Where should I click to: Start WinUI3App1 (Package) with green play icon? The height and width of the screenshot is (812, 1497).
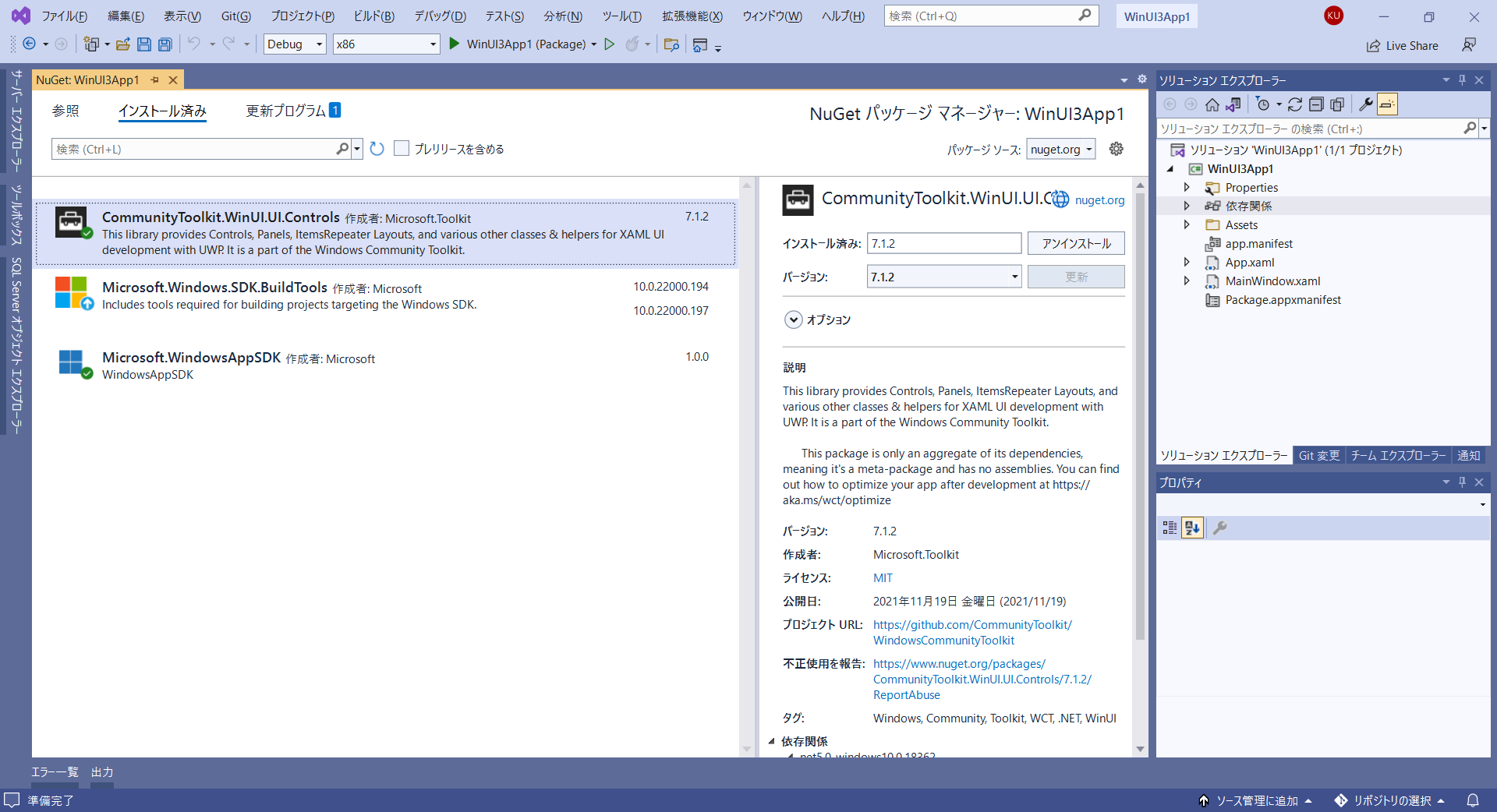455,44
